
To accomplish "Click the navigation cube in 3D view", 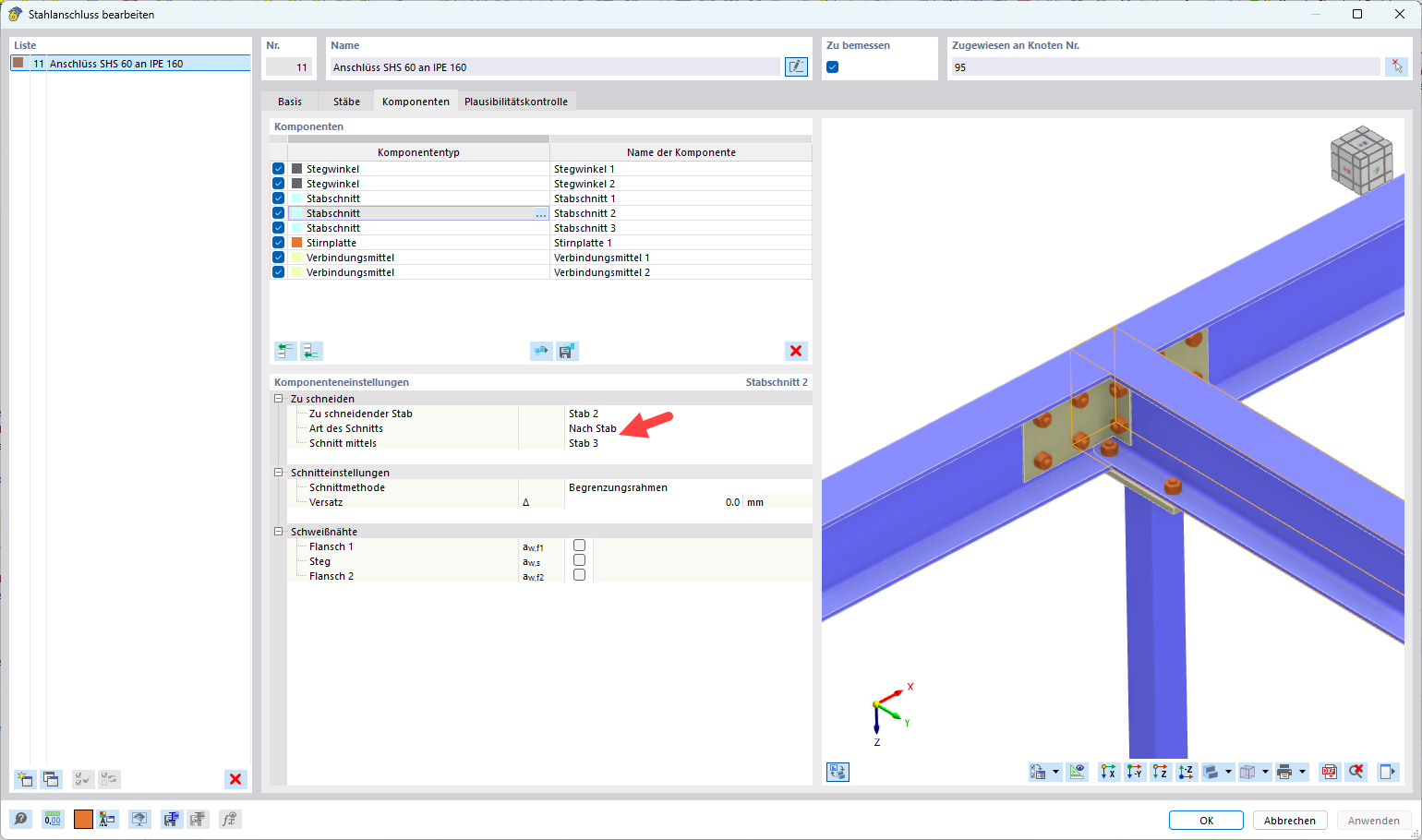I will click(1360, 161).
